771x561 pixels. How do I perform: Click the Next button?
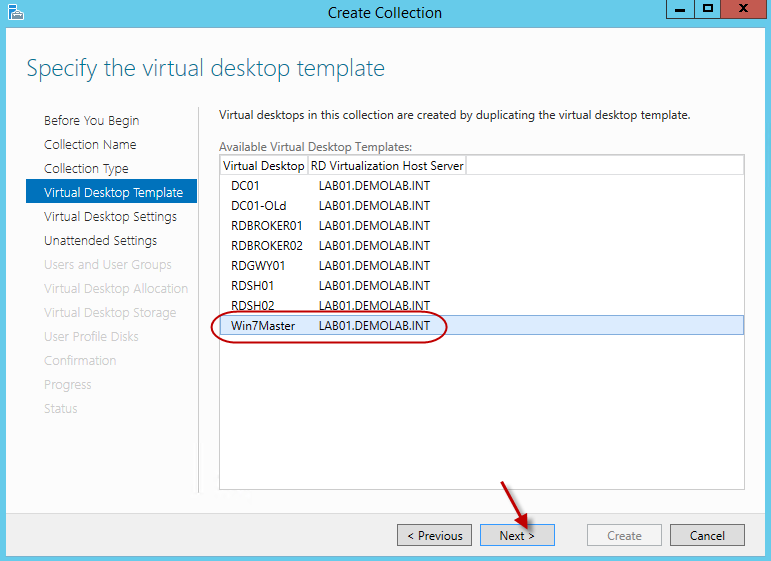517,535
